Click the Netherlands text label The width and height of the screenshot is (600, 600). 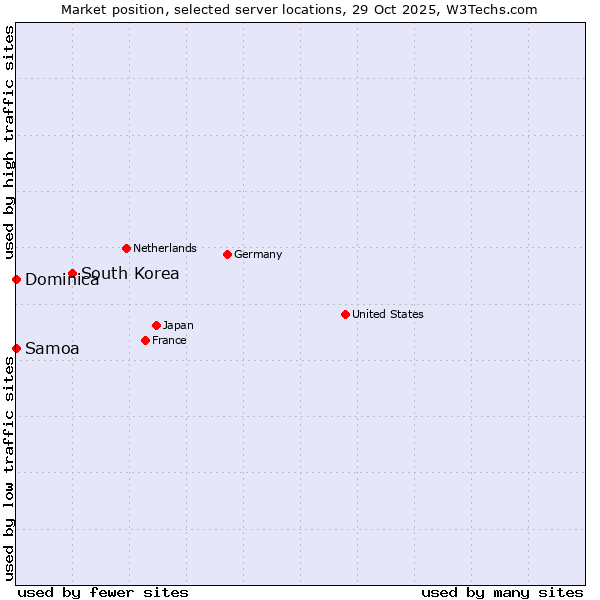164,248
